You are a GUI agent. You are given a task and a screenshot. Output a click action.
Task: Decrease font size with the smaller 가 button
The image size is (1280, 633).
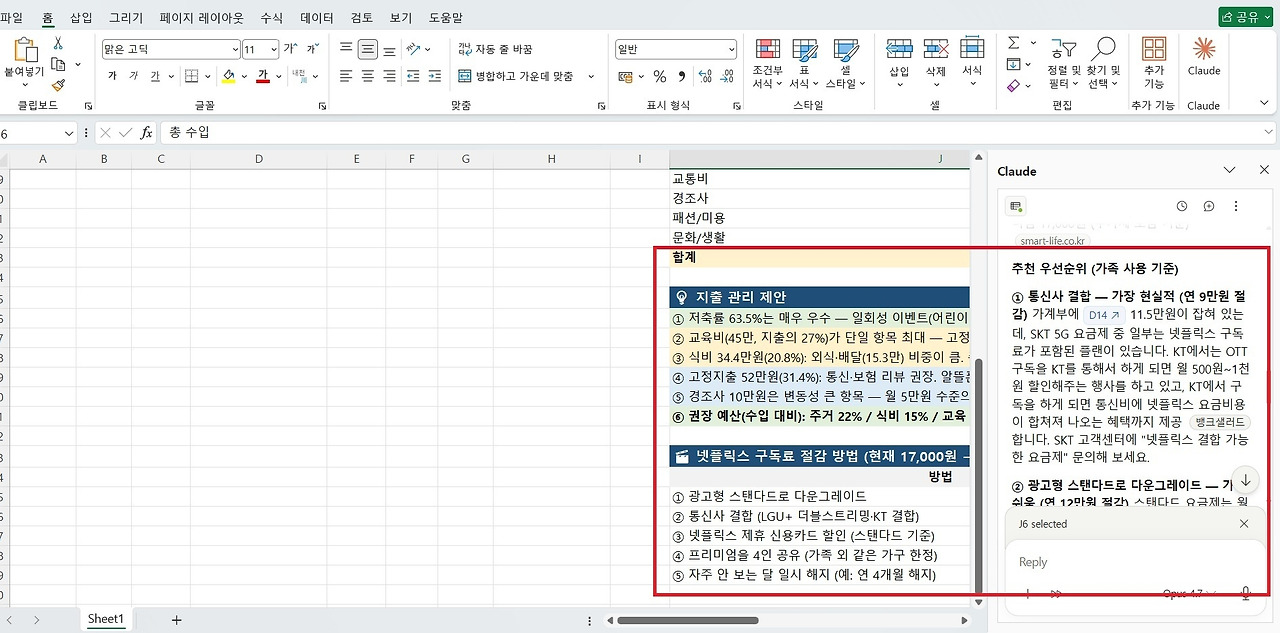312,48
